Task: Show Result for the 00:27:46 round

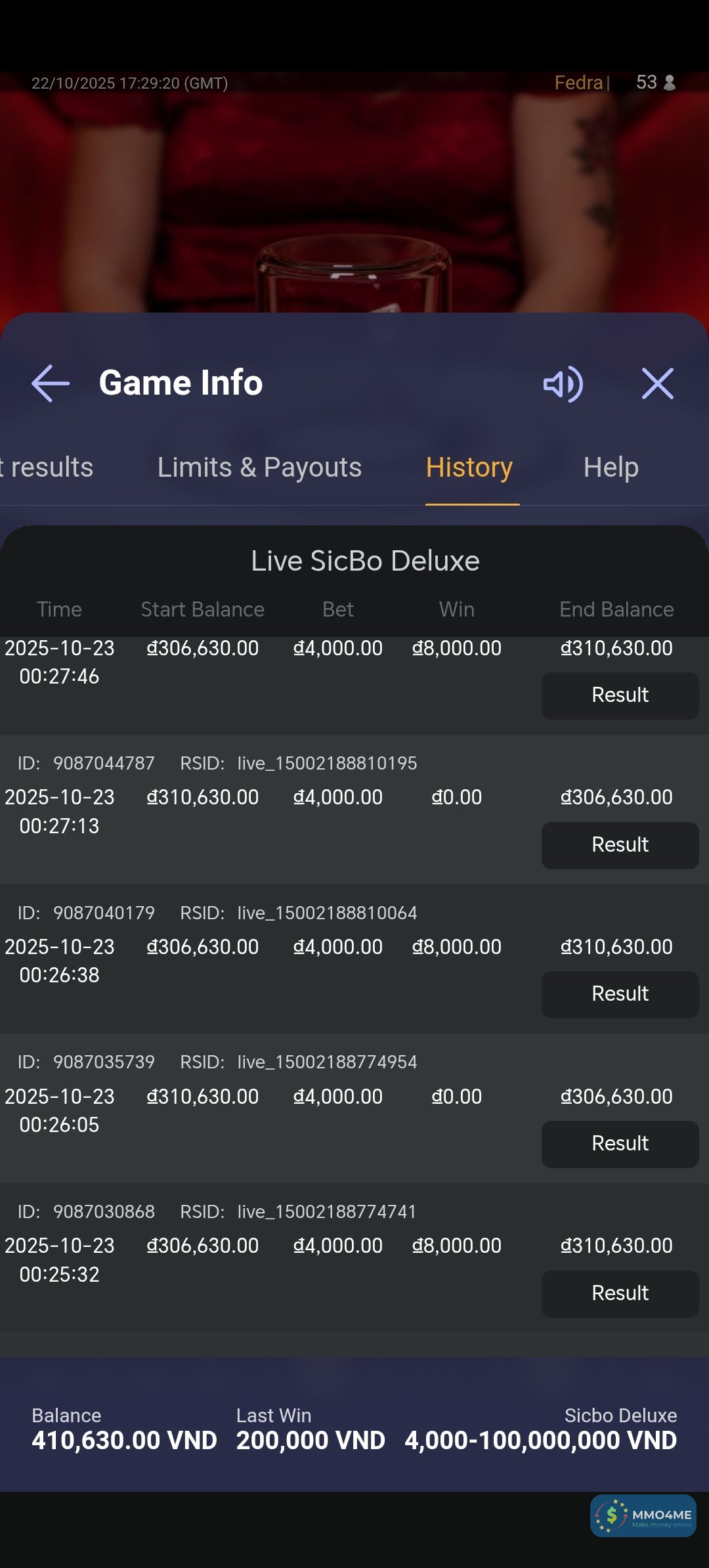Action: pos(620,695)
